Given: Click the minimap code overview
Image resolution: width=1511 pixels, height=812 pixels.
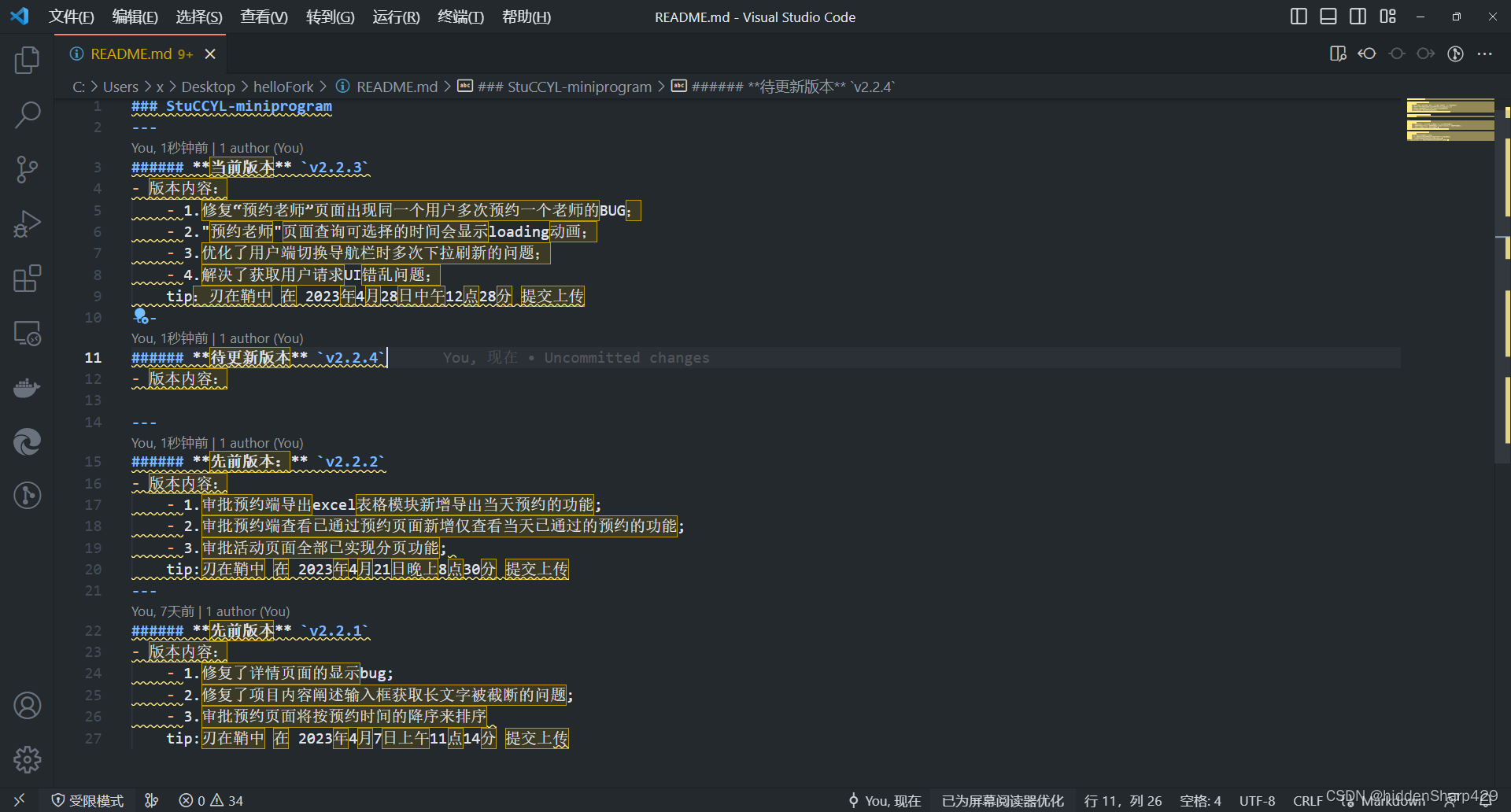Looking at the screenshot, I should [x=1450, y=120].
